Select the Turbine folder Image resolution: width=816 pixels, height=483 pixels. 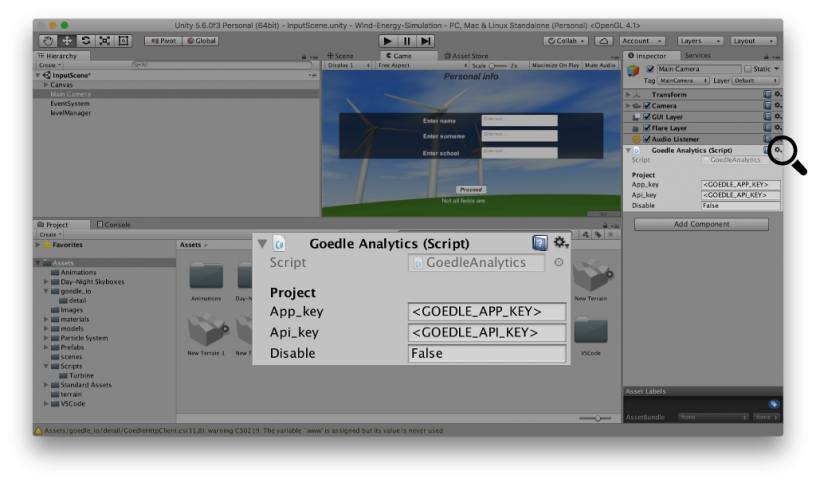click(81, 375)
